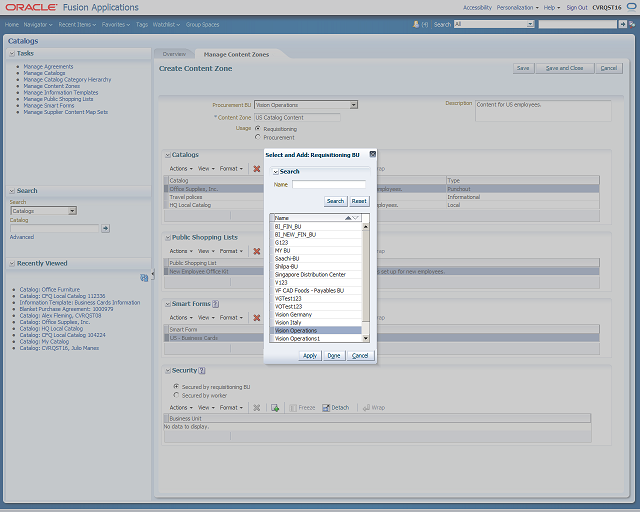
Task: Open Manage Catalog Category Hierarchy task
Action: (67, 80)
